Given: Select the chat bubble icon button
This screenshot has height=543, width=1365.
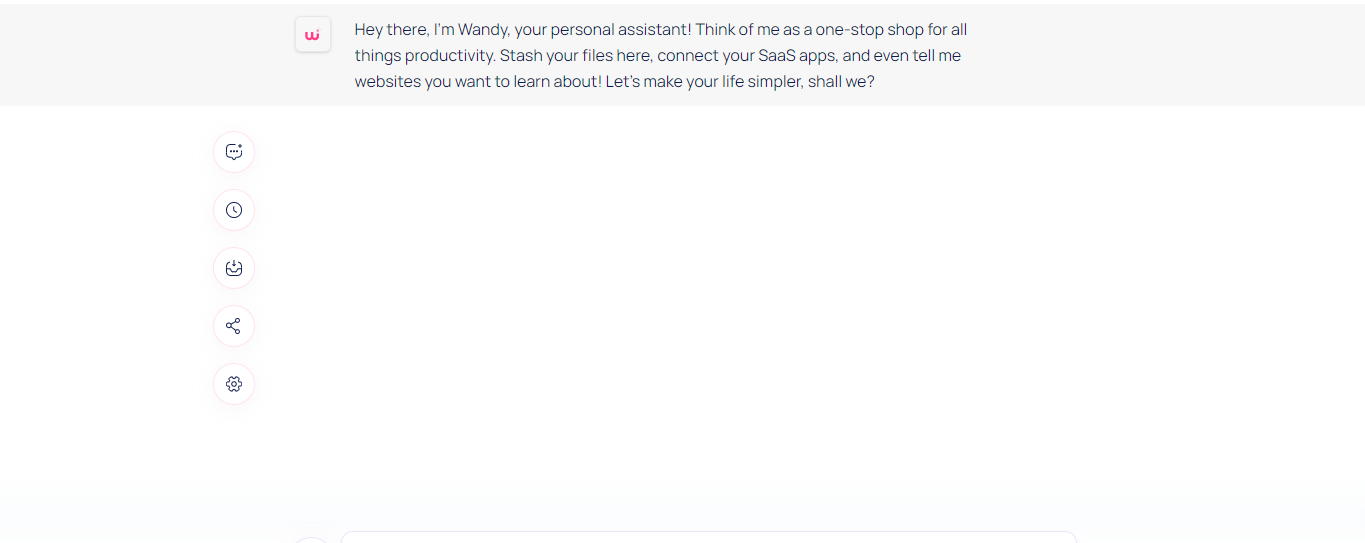Looking at the screenshot, I should (x=234, y=152).
